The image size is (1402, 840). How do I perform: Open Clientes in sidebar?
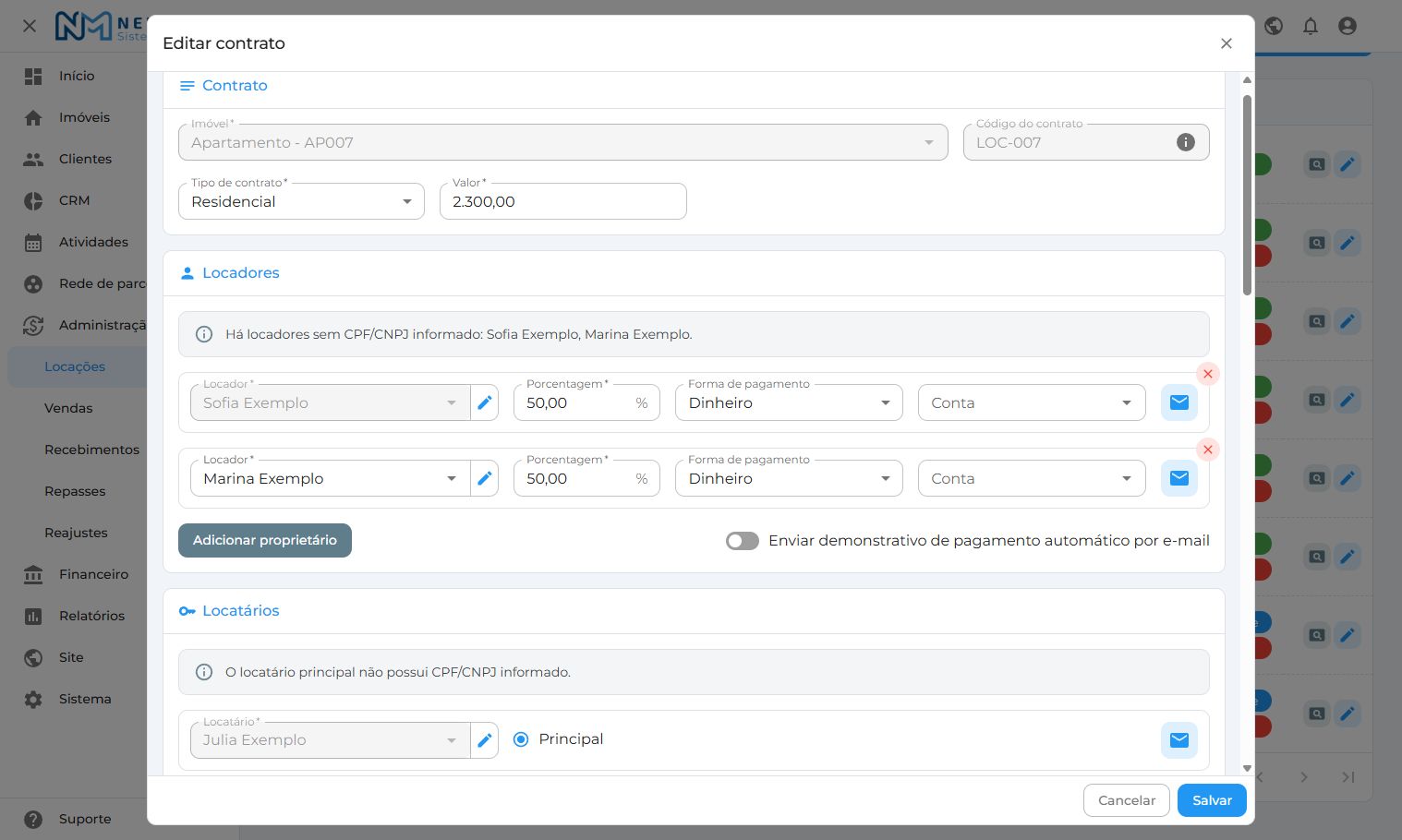[x=85, y=159]
